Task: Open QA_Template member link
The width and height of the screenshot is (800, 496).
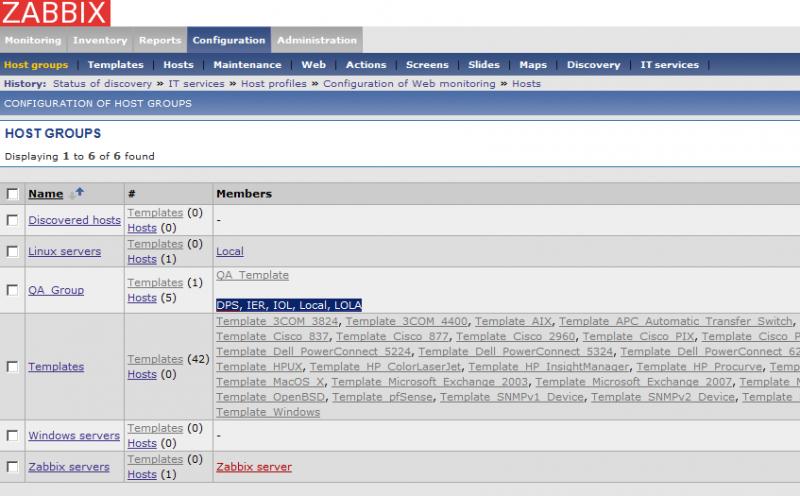Action: (x=252, y=275)
